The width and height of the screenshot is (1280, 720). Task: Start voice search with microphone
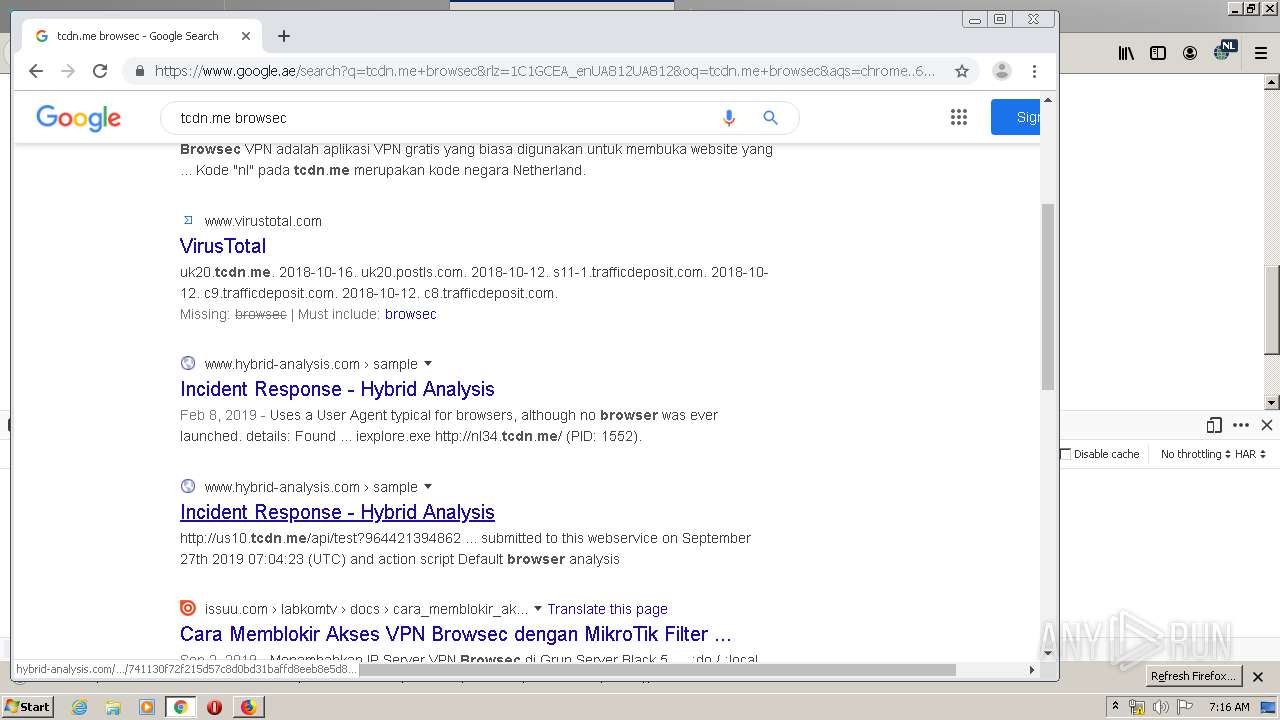[729, 118]
